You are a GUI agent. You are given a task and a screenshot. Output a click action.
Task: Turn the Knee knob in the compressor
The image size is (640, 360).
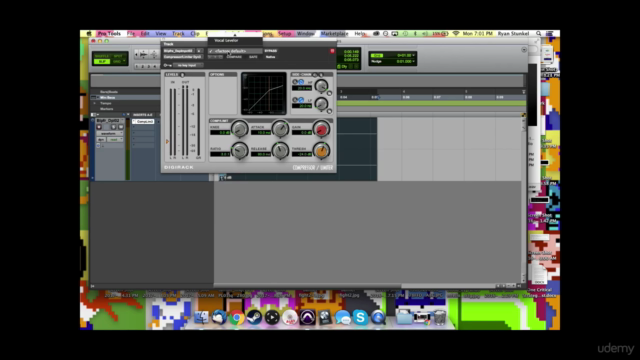tap(239, 129)
